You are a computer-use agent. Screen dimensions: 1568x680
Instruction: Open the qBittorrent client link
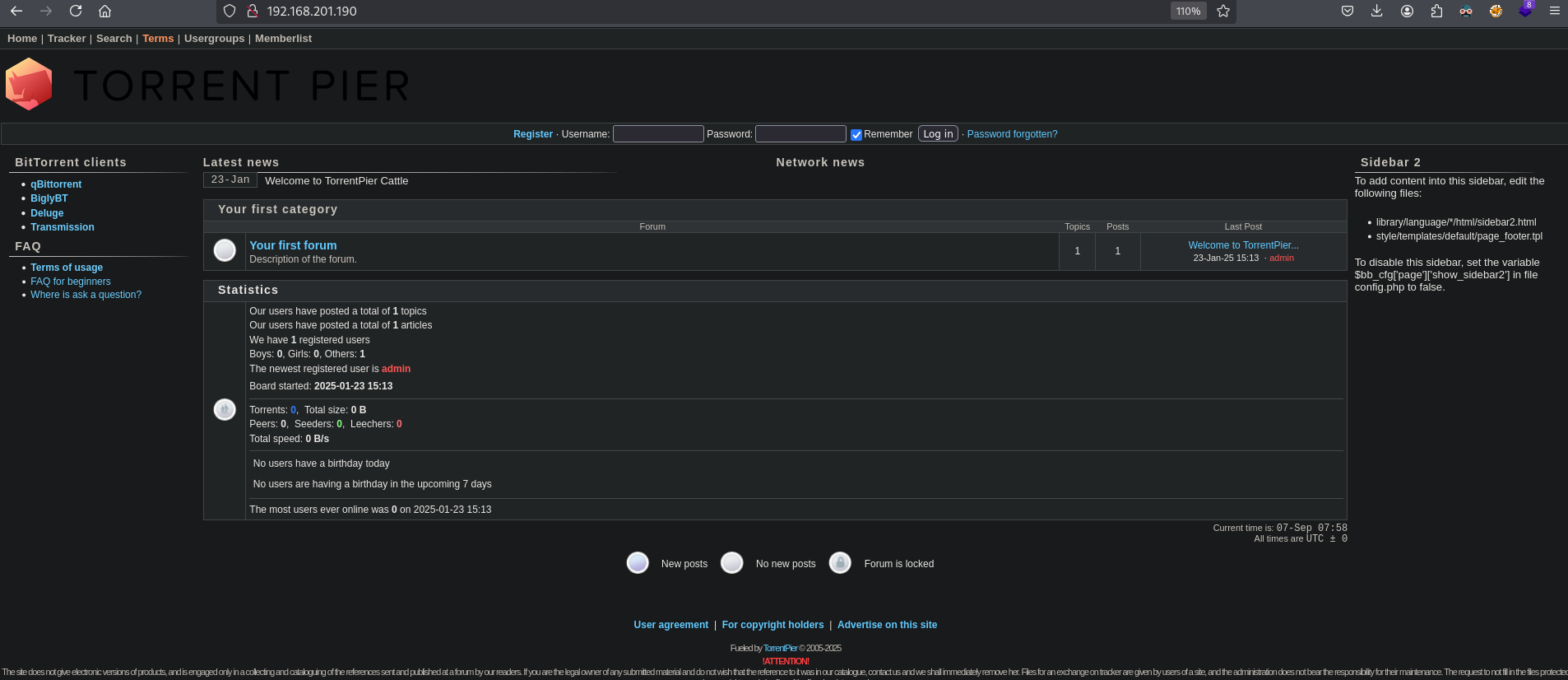coord(56,184)
